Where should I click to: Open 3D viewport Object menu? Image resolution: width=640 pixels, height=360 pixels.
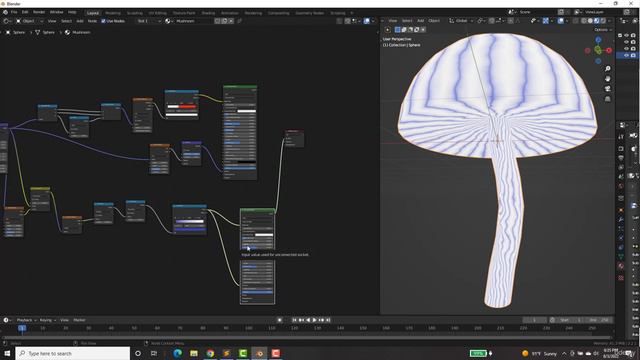[434, 20]
